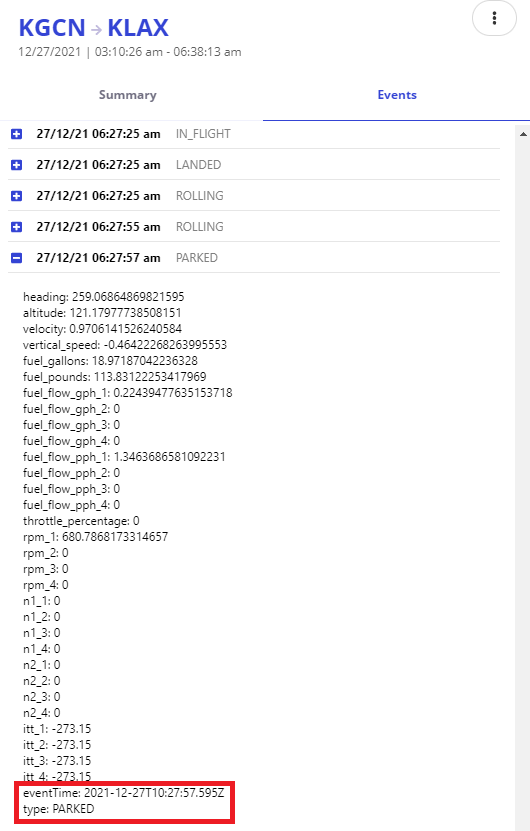Expand the ROLLING event at 06:27:25
The width and height of the screenshot is (530, 831).
point(16,196)
